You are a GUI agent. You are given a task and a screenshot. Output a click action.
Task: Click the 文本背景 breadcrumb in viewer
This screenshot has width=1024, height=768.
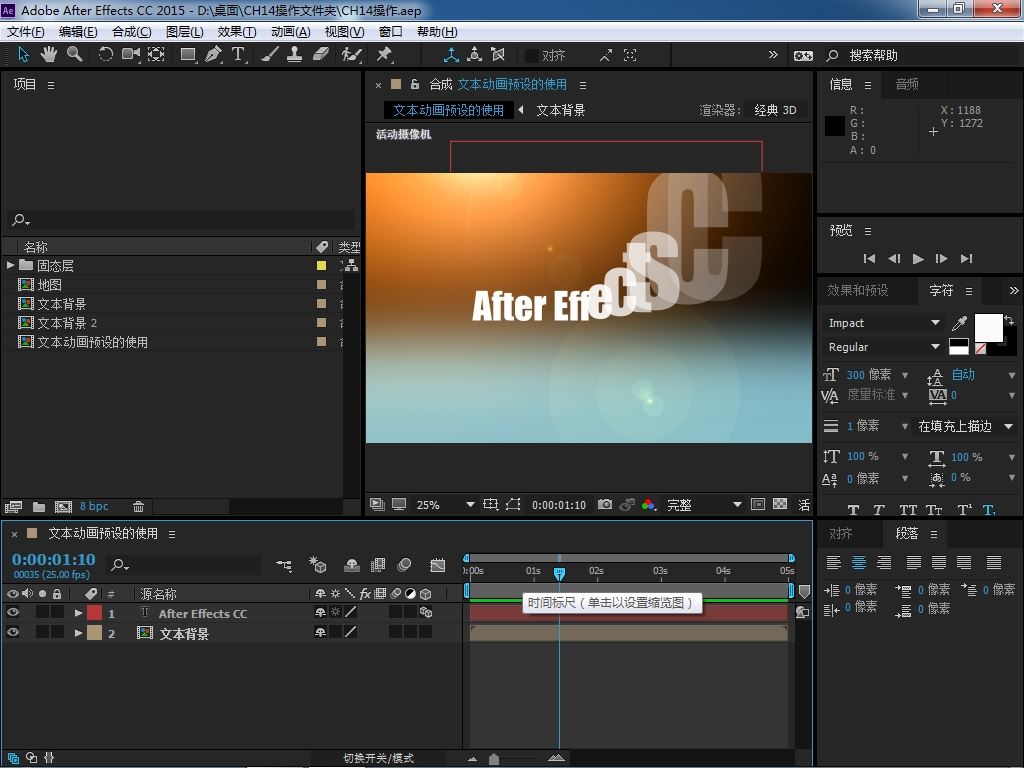(x=560, y=110)
